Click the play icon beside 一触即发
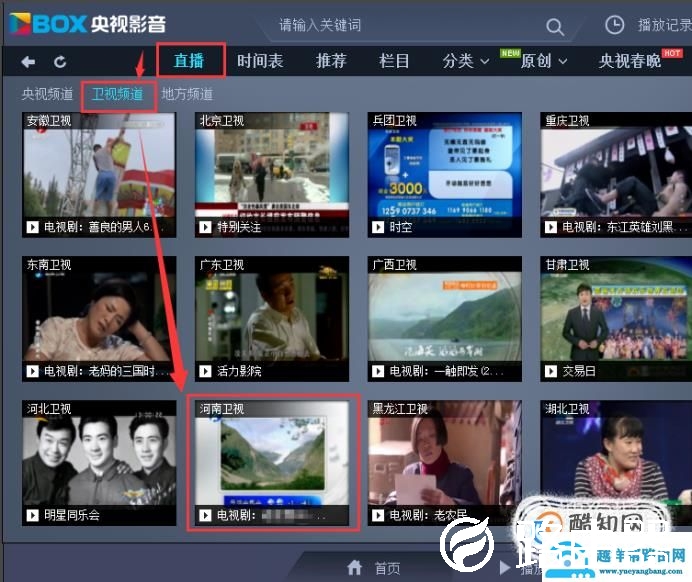692x582 pixels. click(x=378, y=371)
